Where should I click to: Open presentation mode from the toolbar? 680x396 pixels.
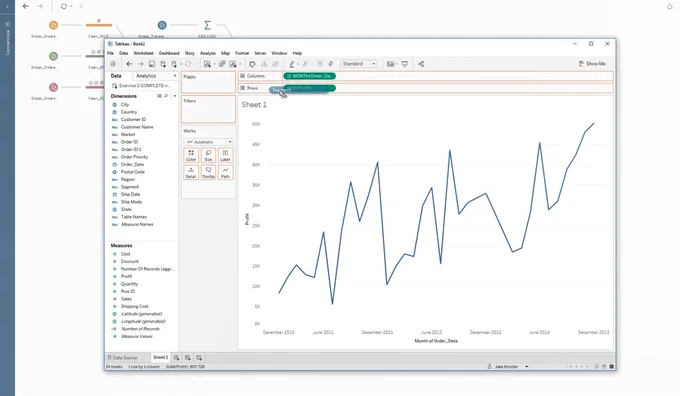tap(405, 64)
